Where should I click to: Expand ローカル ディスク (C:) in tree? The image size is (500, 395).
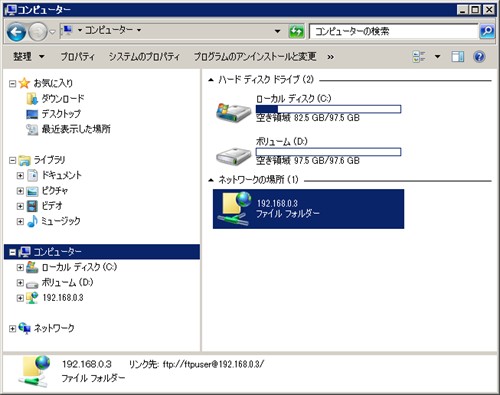20,267
